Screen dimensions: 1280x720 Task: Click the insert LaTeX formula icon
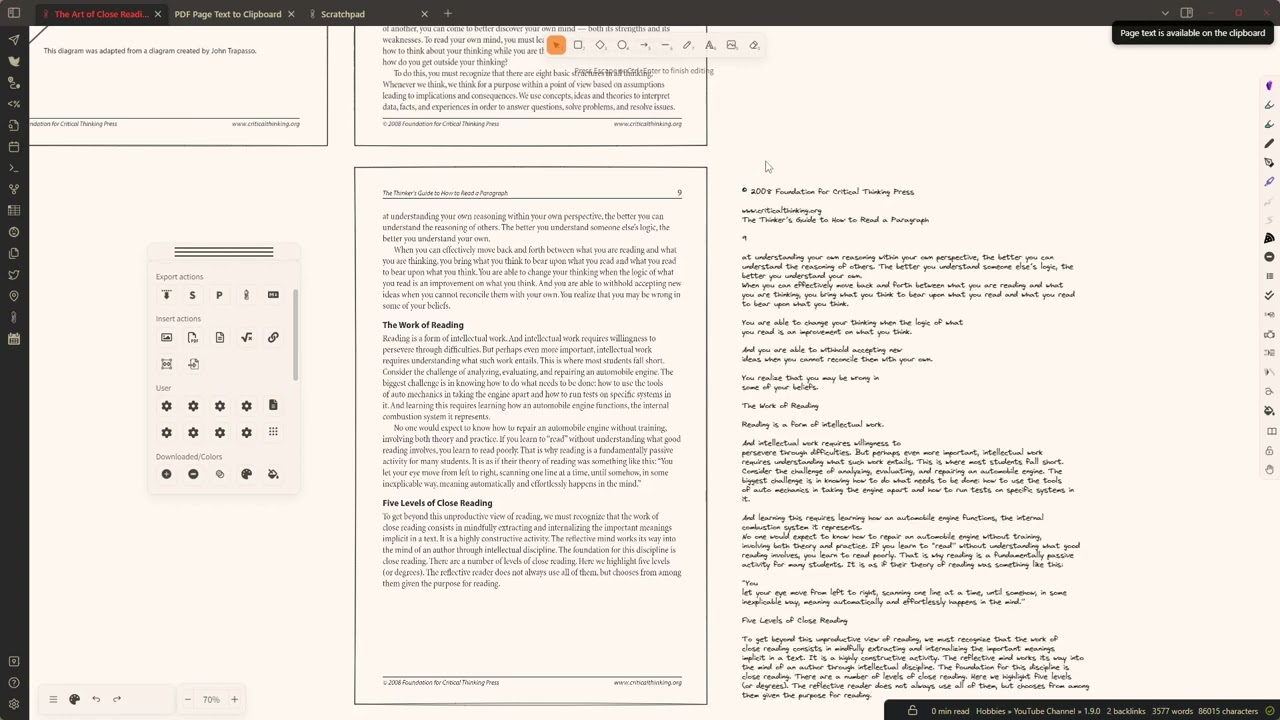(x=246, y=337)
